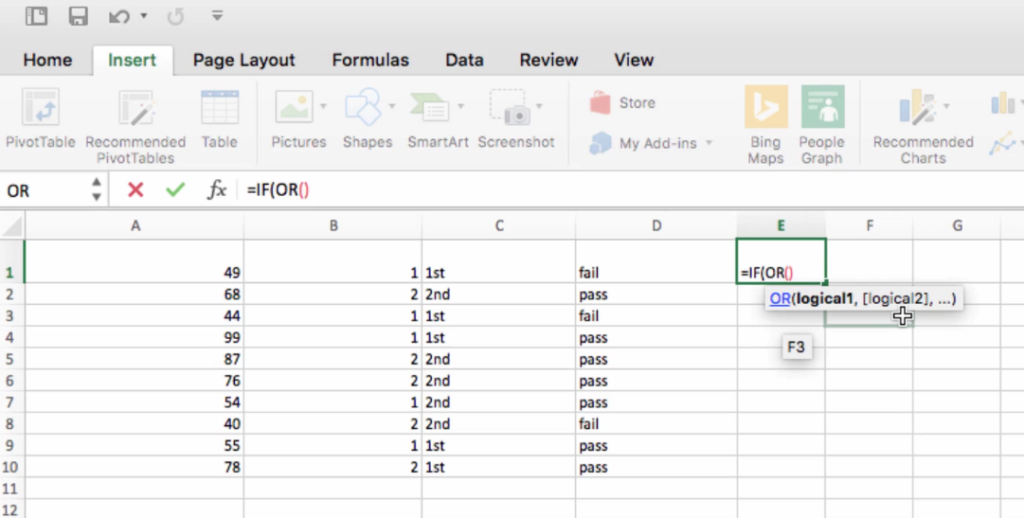Open the Store add-ins button

pyautogui.click(x=622, y=103)
